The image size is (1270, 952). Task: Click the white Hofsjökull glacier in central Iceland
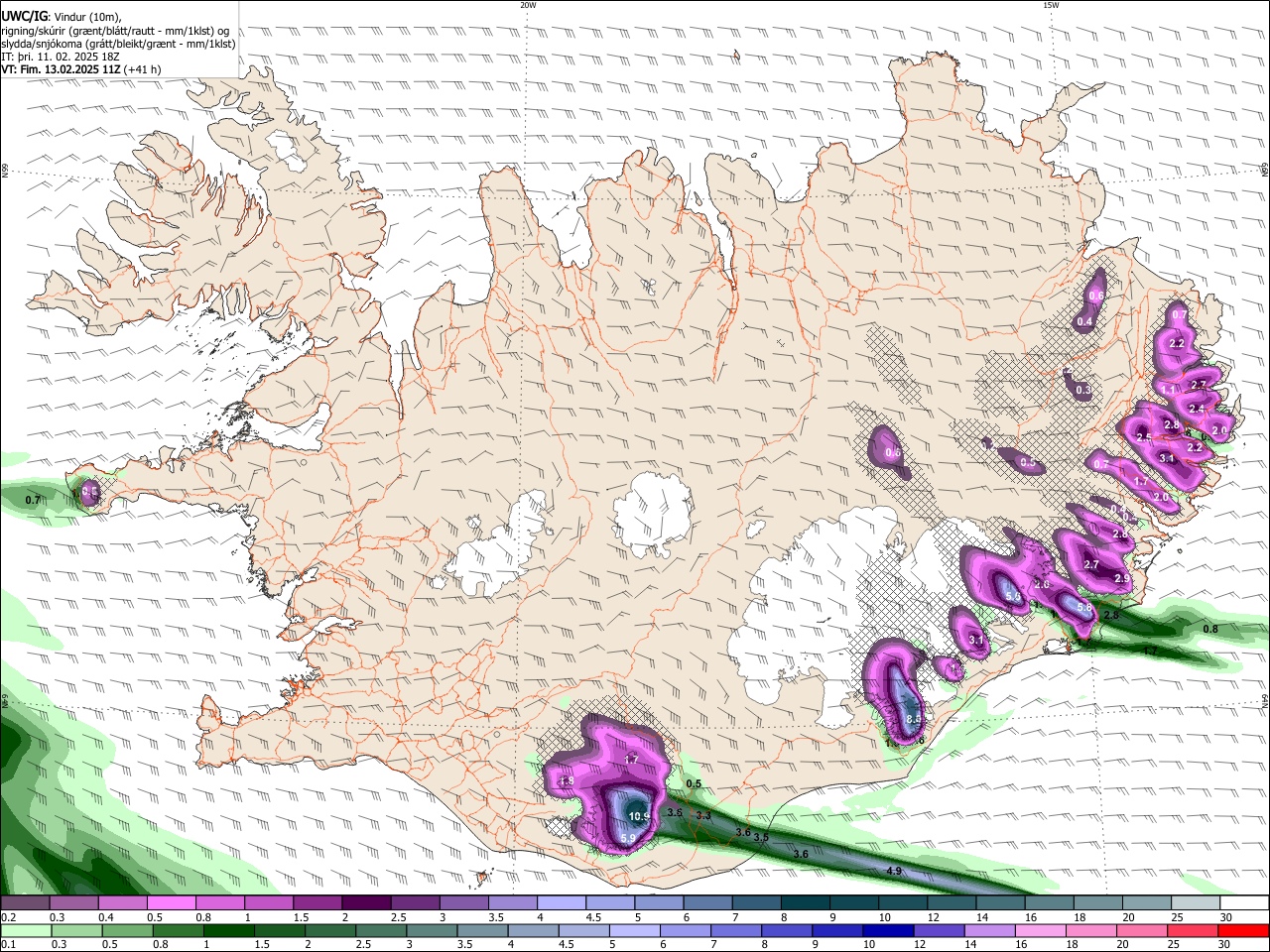click(653, 515)
